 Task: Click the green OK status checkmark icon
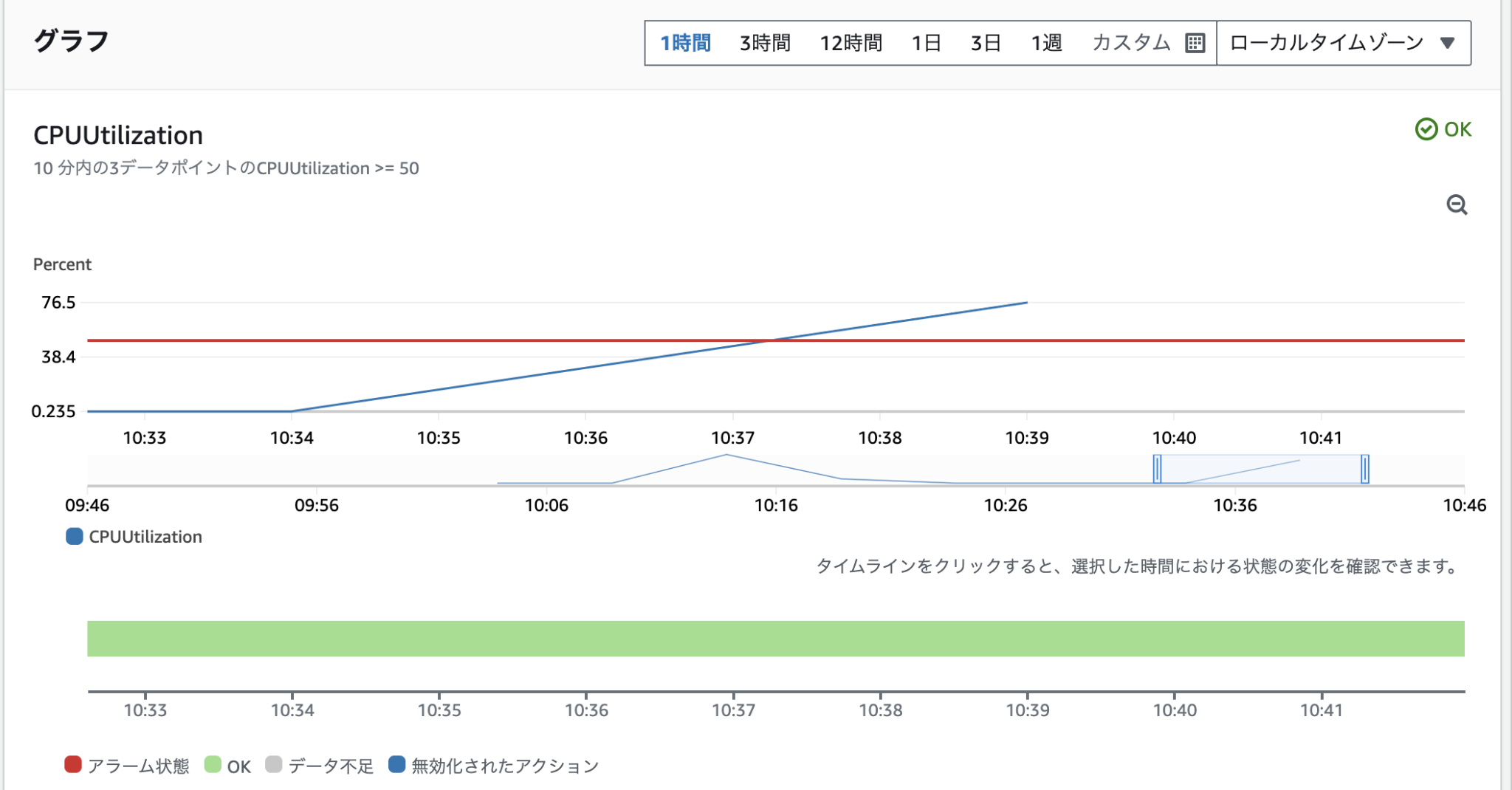pos(1428,128)
